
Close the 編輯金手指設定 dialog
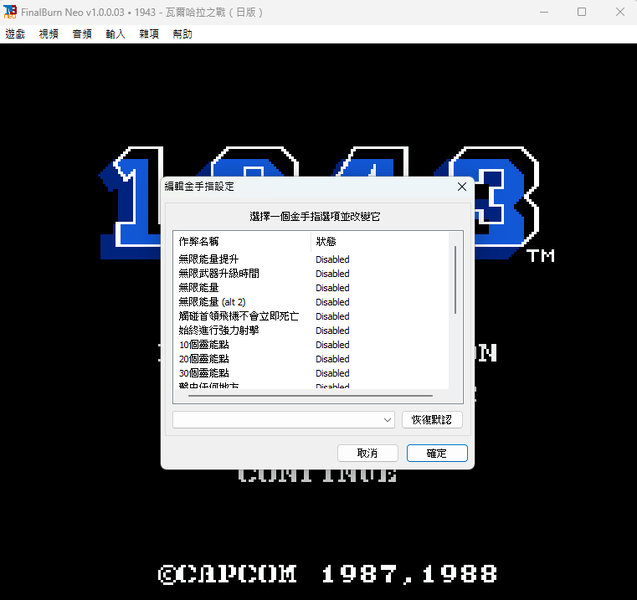pyautogui.click(x=462, y=186)
